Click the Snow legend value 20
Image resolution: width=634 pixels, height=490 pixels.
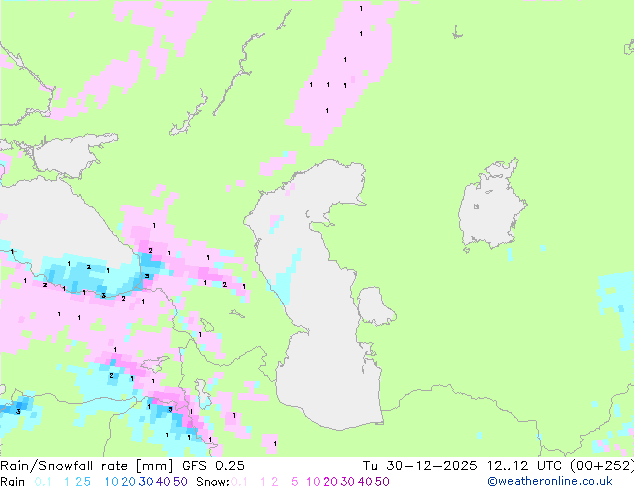click(x=330, y=482)
